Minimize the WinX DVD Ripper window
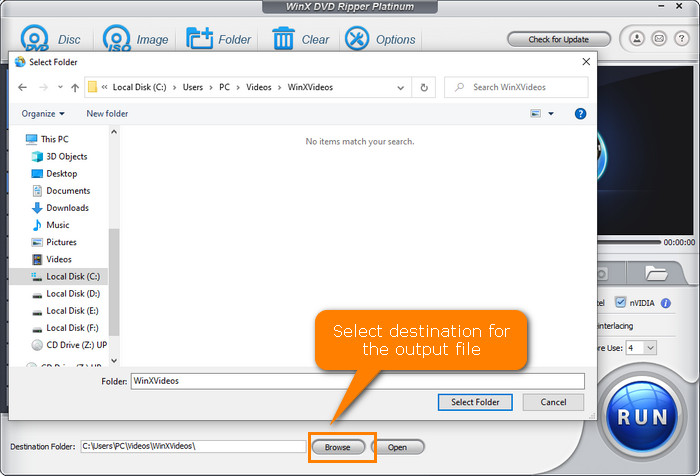The image size is (700, 476). pyautogui.click(x=661, y=6)
